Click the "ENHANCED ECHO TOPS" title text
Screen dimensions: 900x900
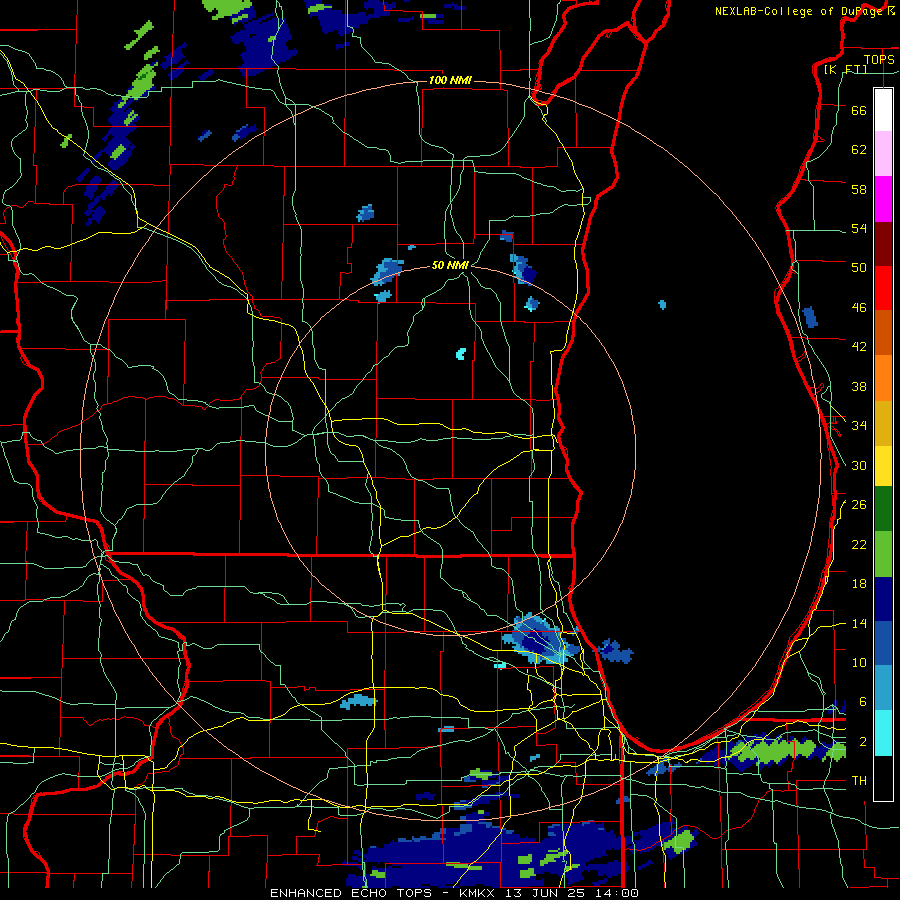(351, 893)
